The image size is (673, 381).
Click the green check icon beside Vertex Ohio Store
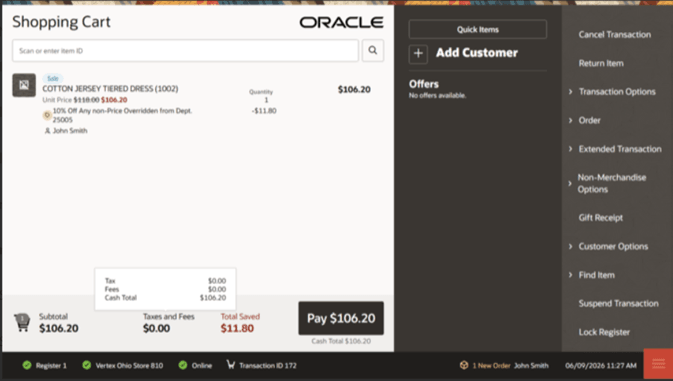pyautogui.click(x=87, y=365)
